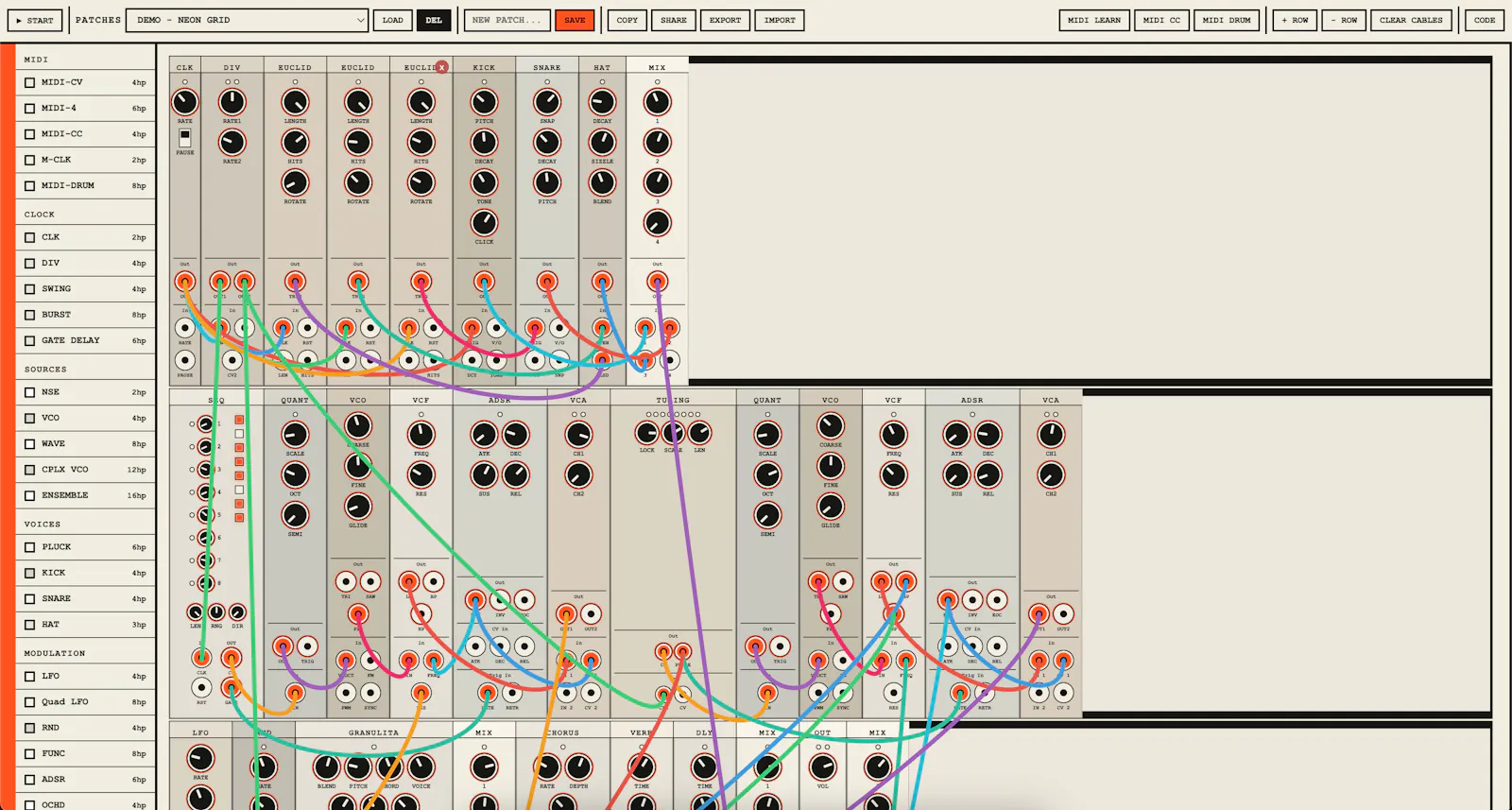Click the DEL patch button

434,20
